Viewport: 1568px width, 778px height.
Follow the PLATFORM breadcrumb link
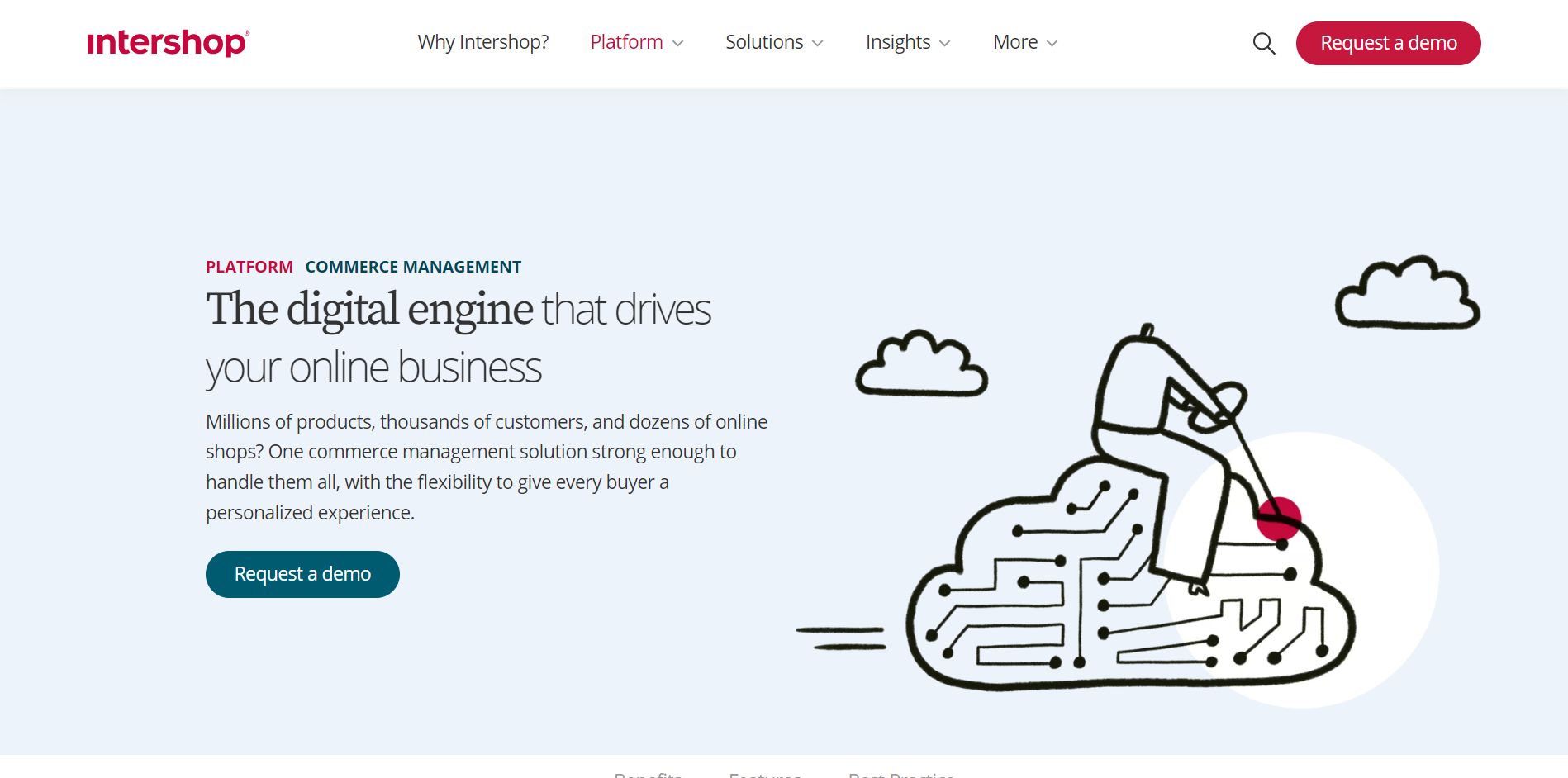[x=249, y=267]
